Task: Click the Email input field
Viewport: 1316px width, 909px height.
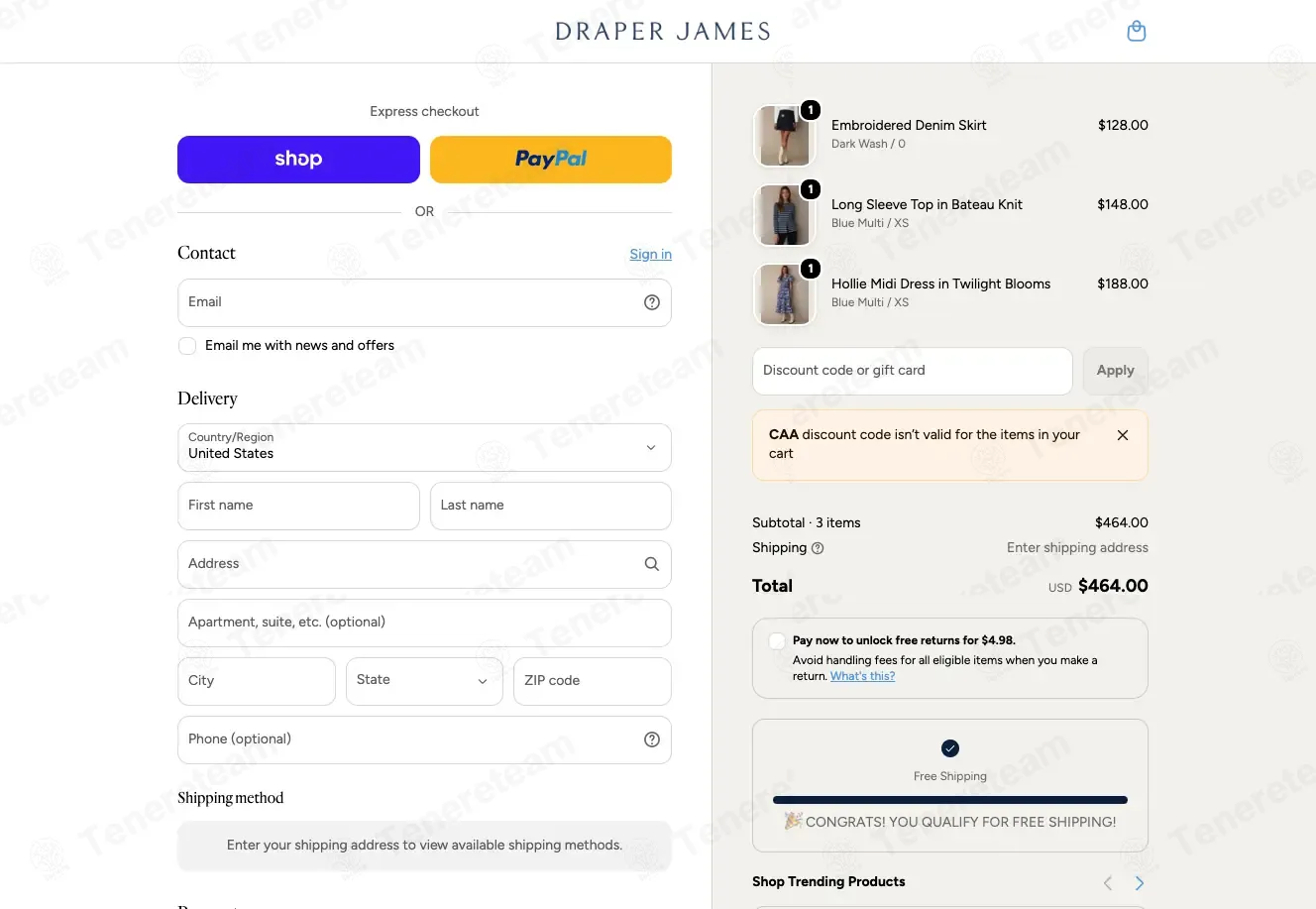Action: 424,302
